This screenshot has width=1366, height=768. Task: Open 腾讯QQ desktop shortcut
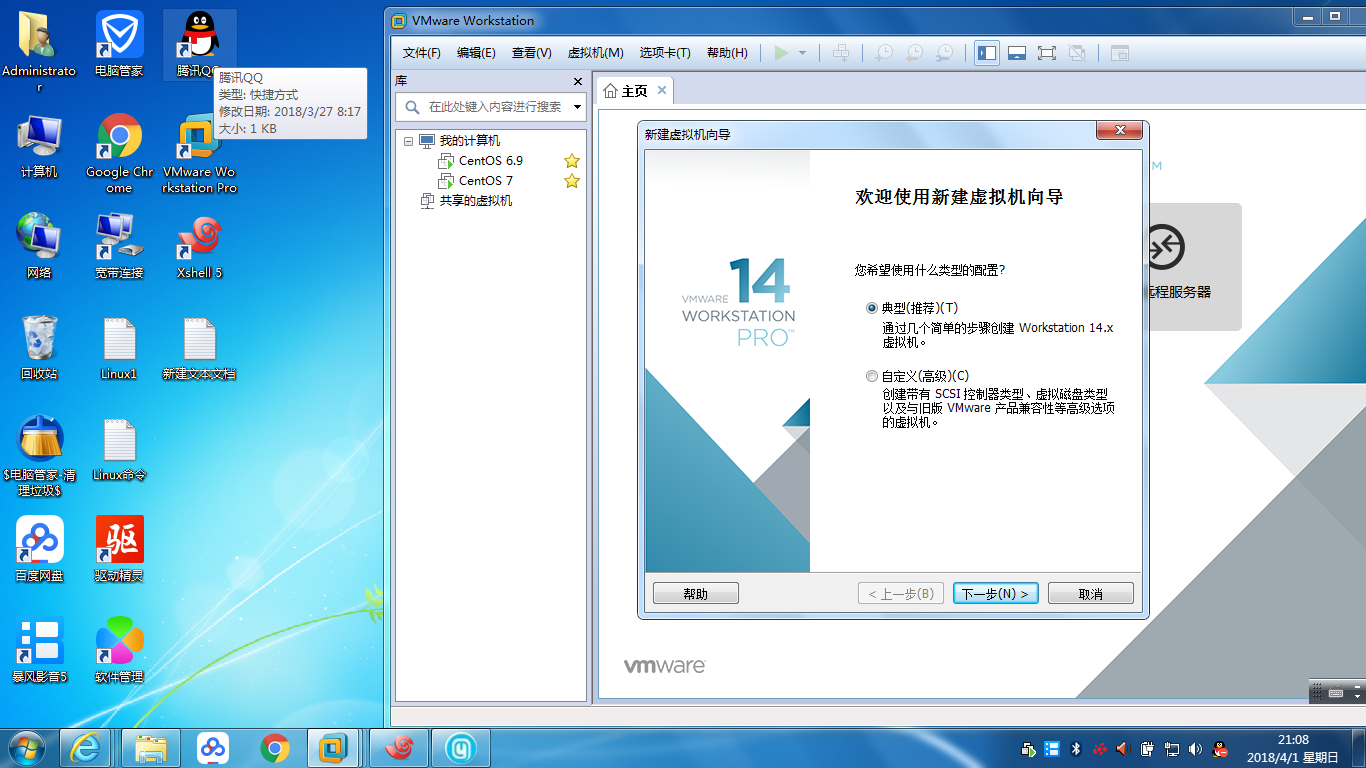[x=199, y=45]
